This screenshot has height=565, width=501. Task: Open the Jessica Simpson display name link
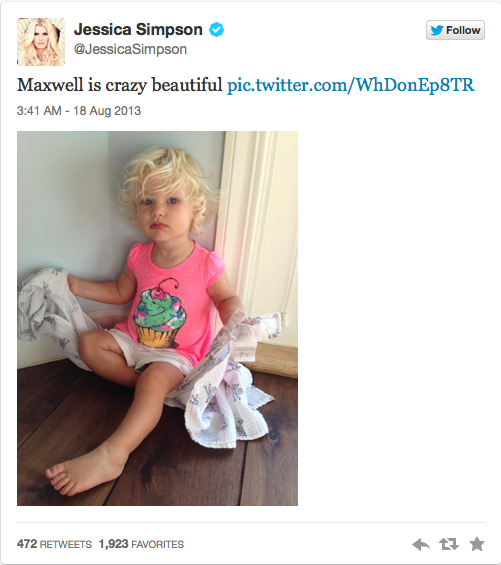[138, 30]
